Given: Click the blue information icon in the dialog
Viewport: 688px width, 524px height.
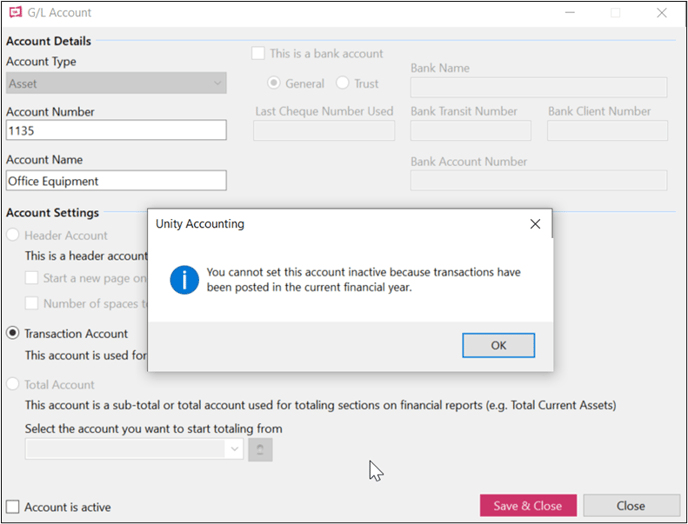Looking at the screenshot, I should tap(184, 280).
